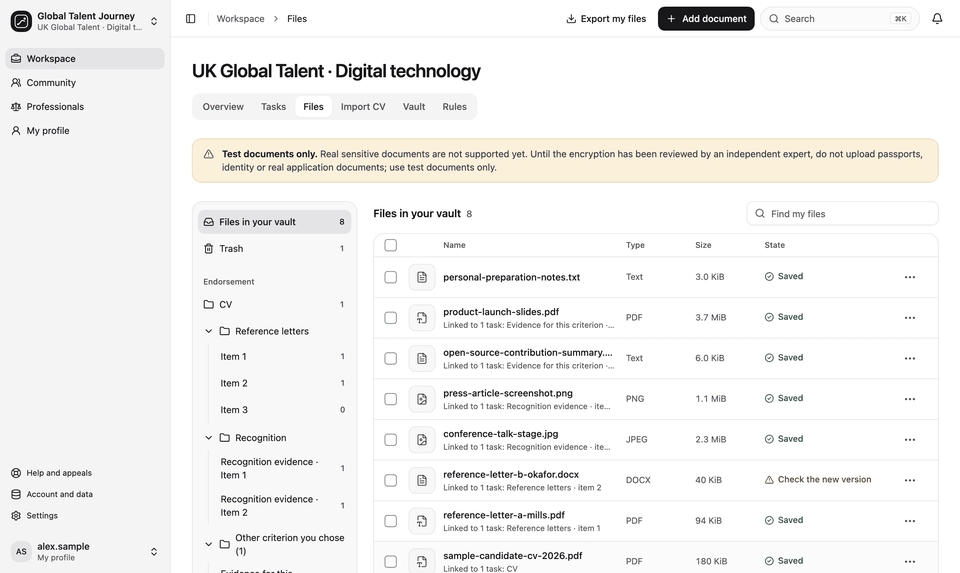The height and width of the screenshot is (573, 960).
Task: Open the Reference letters Item 2 folder
Action: pyautogui.click(x=282, y=383)
